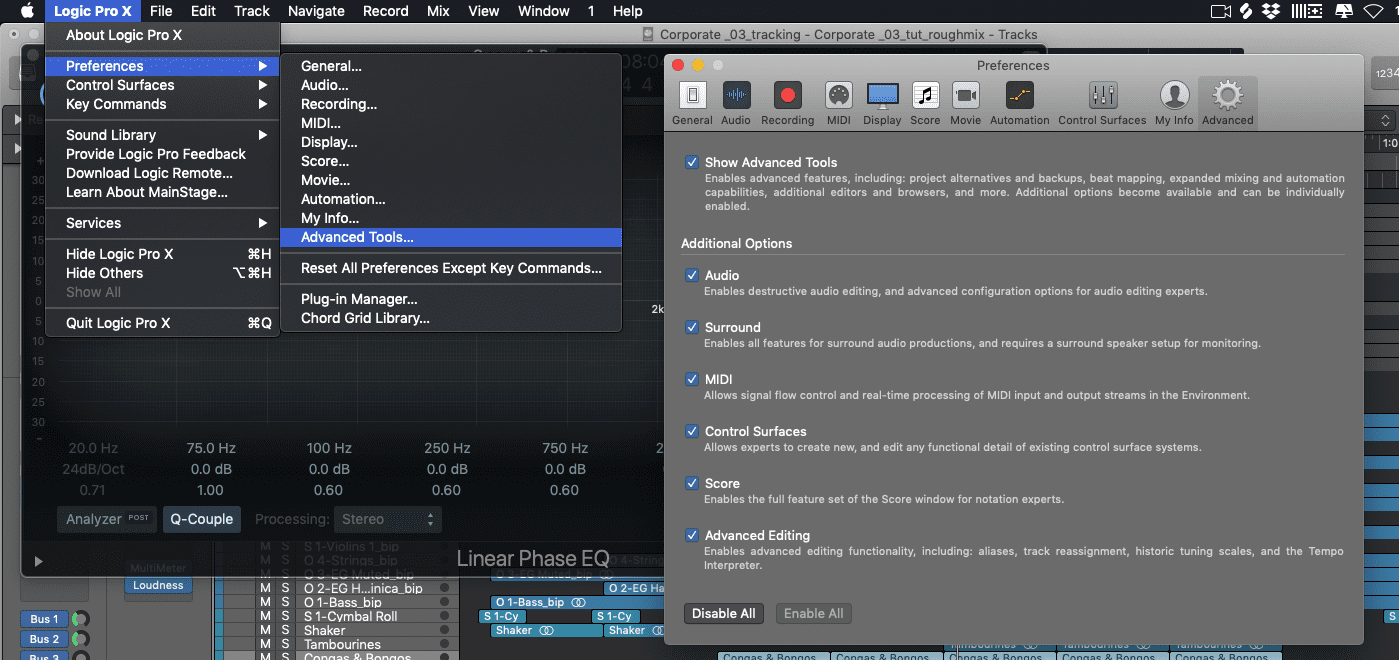Select the S 1-Cymbal Roll track name
Viewport: 1399px width, 660px height.
click(x=351, y=617)
